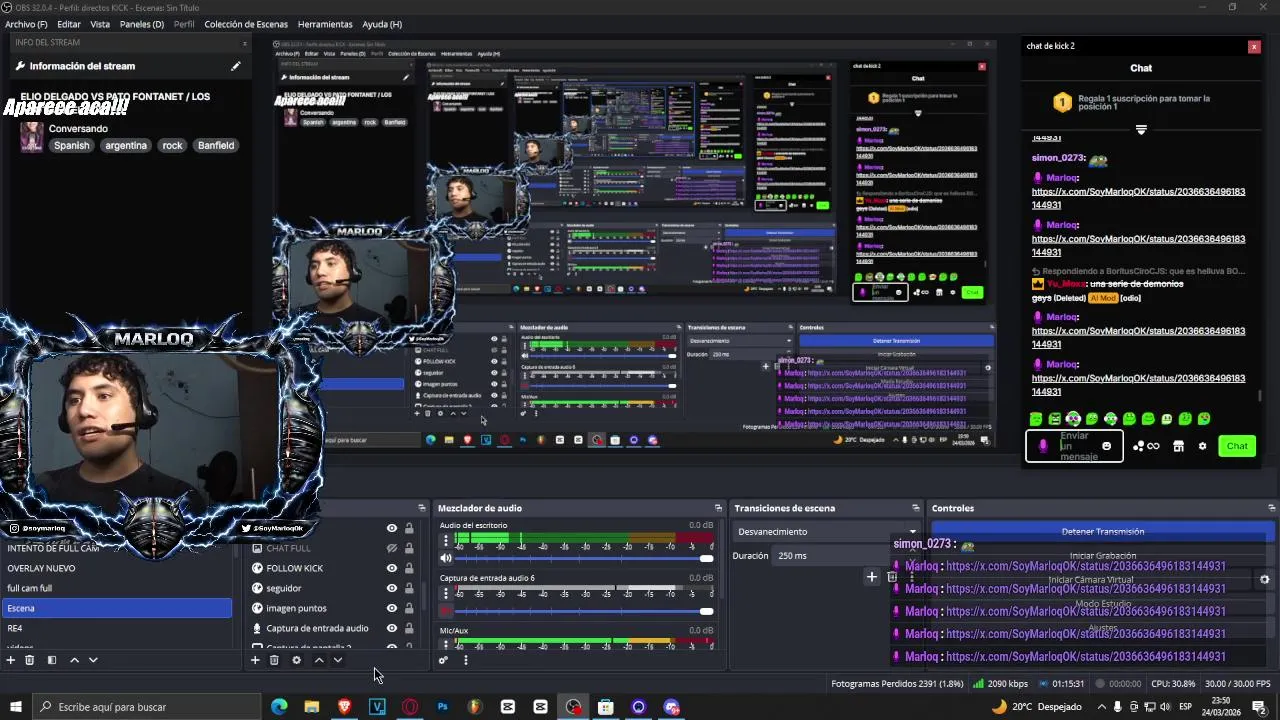Show the hidden CHAT FULL source
The width and height of the screenshot is (1280, 720).
(392, 548)
